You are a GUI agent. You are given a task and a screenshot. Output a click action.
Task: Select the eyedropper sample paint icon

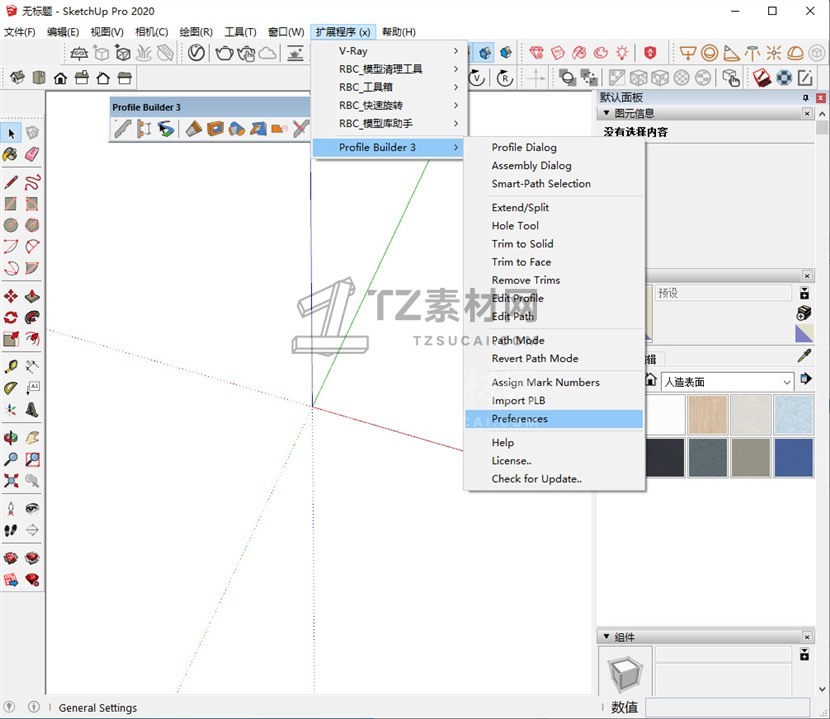(805, 356)
